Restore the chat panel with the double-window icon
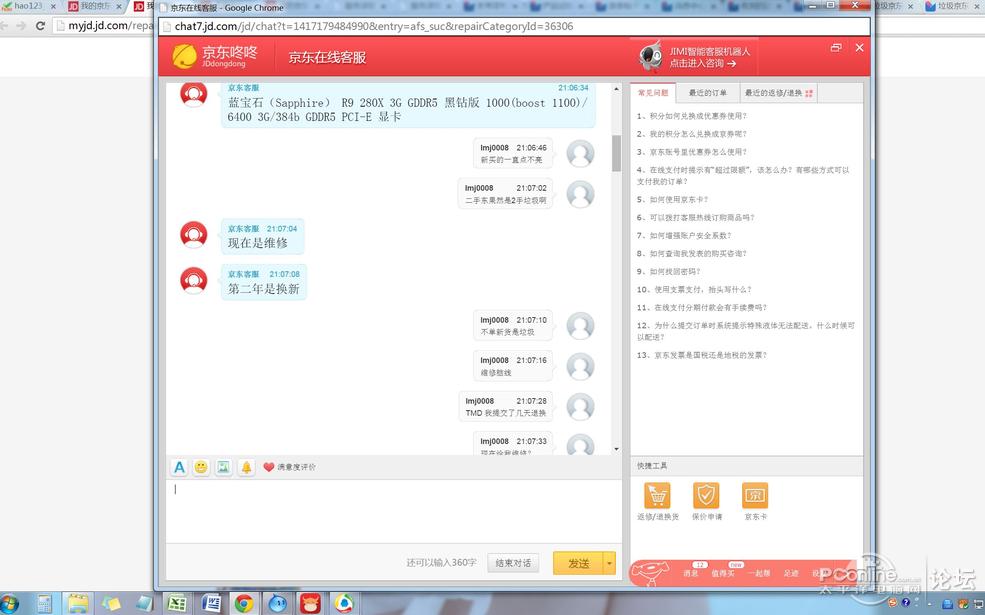This screenshot has height=615, width=985. (835, 48)
